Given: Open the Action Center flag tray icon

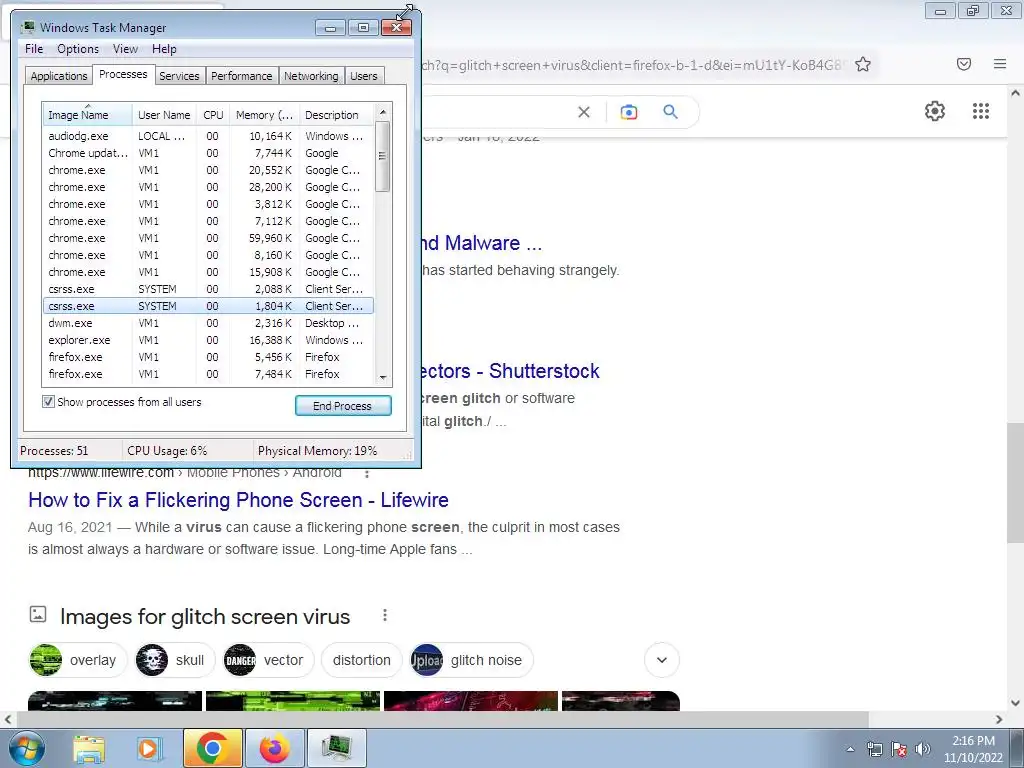Looking at the screenshot, I should tap(899, 749).
